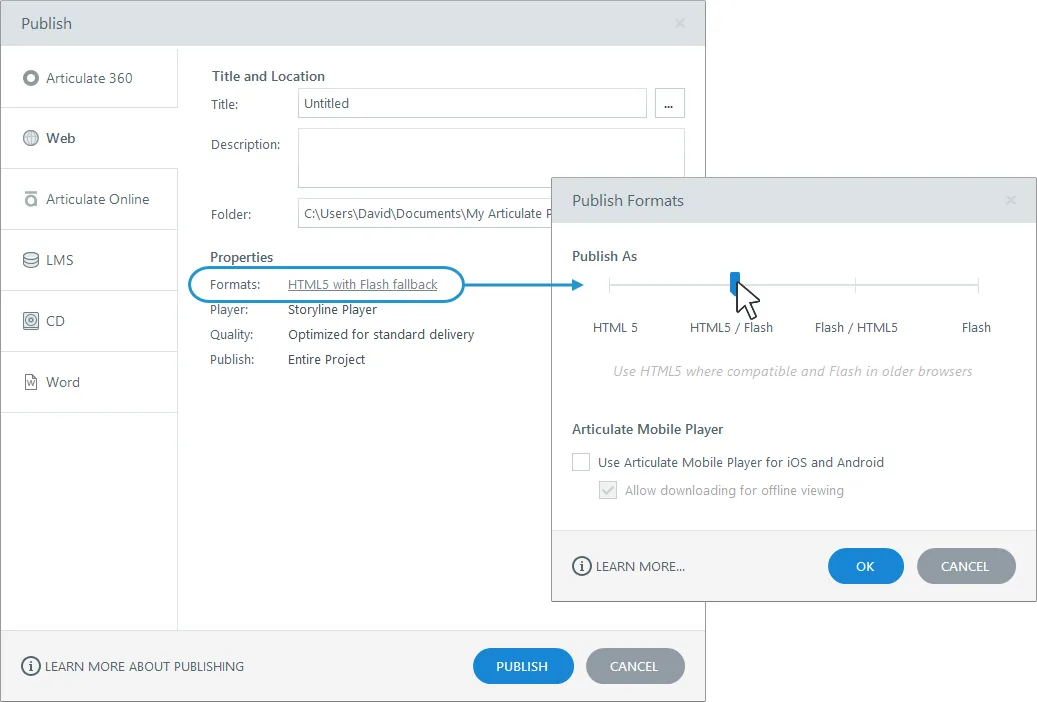The width and height of the screenshot is (1037, 702).
Task: Open Learn More About Publishing link
Action: click(x=144, y=666)
